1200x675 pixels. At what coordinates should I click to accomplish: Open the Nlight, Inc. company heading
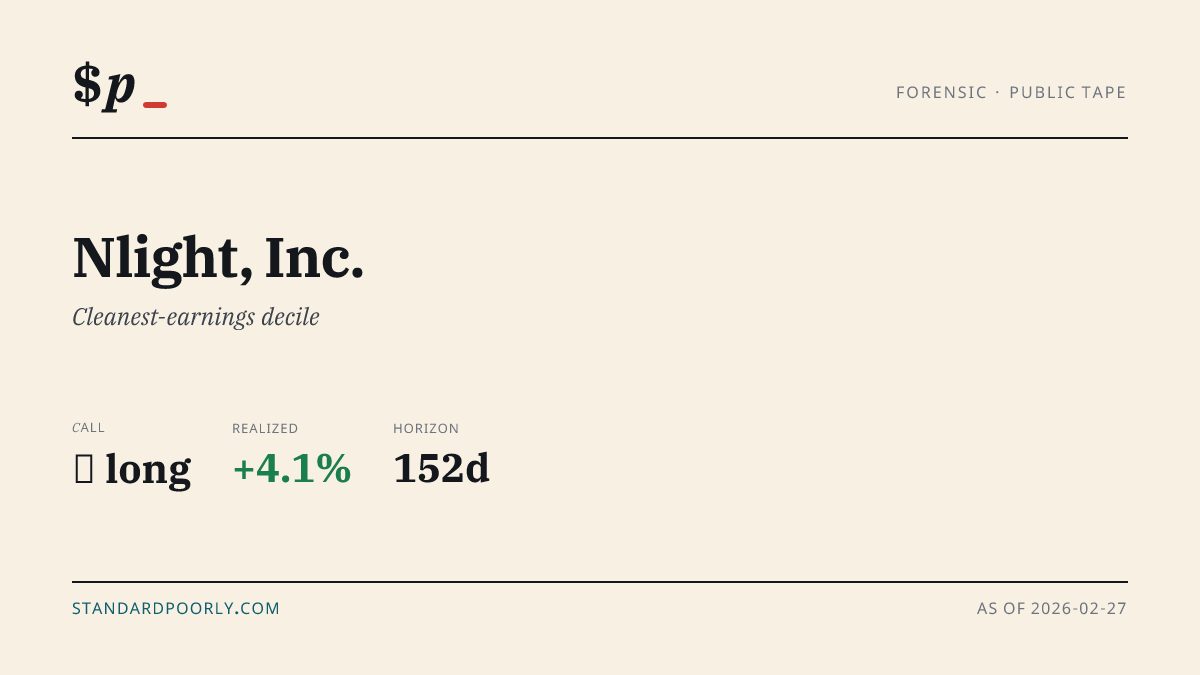218,258
